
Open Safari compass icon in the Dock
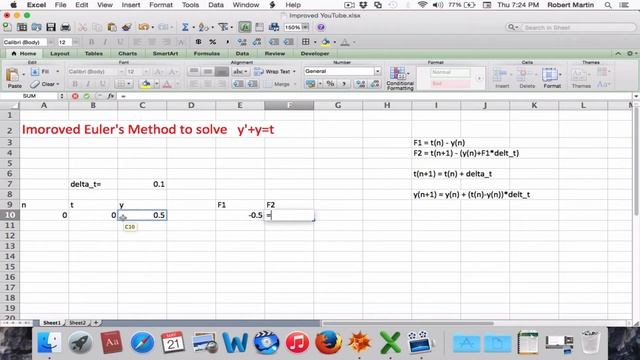142,342
